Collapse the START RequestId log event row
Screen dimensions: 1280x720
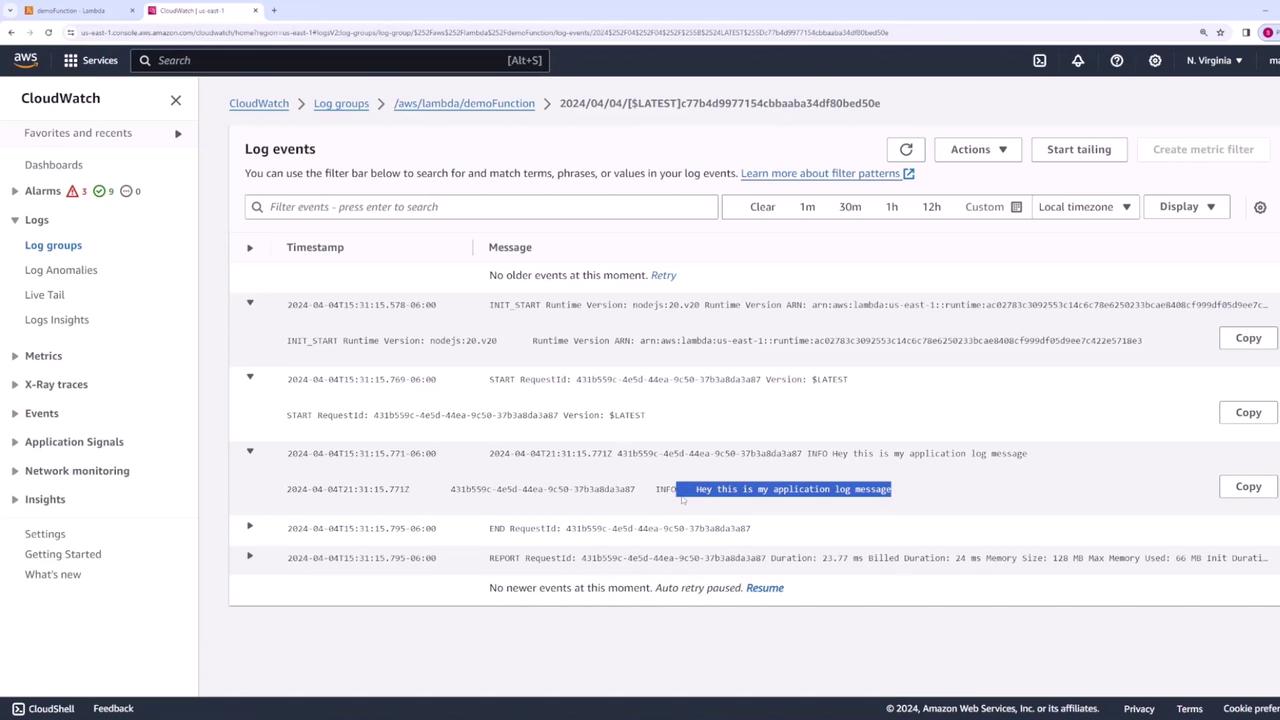250,377
